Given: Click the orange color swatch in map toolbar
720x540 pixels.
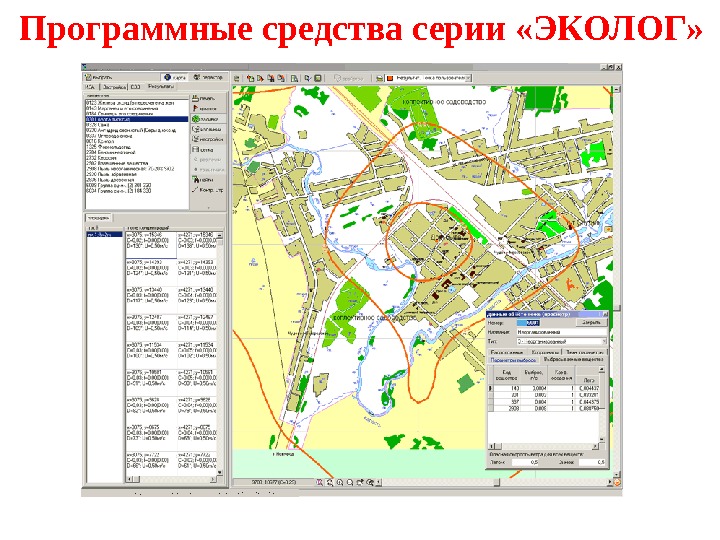Looking at the screenshot, I should [x=390, y=79].
